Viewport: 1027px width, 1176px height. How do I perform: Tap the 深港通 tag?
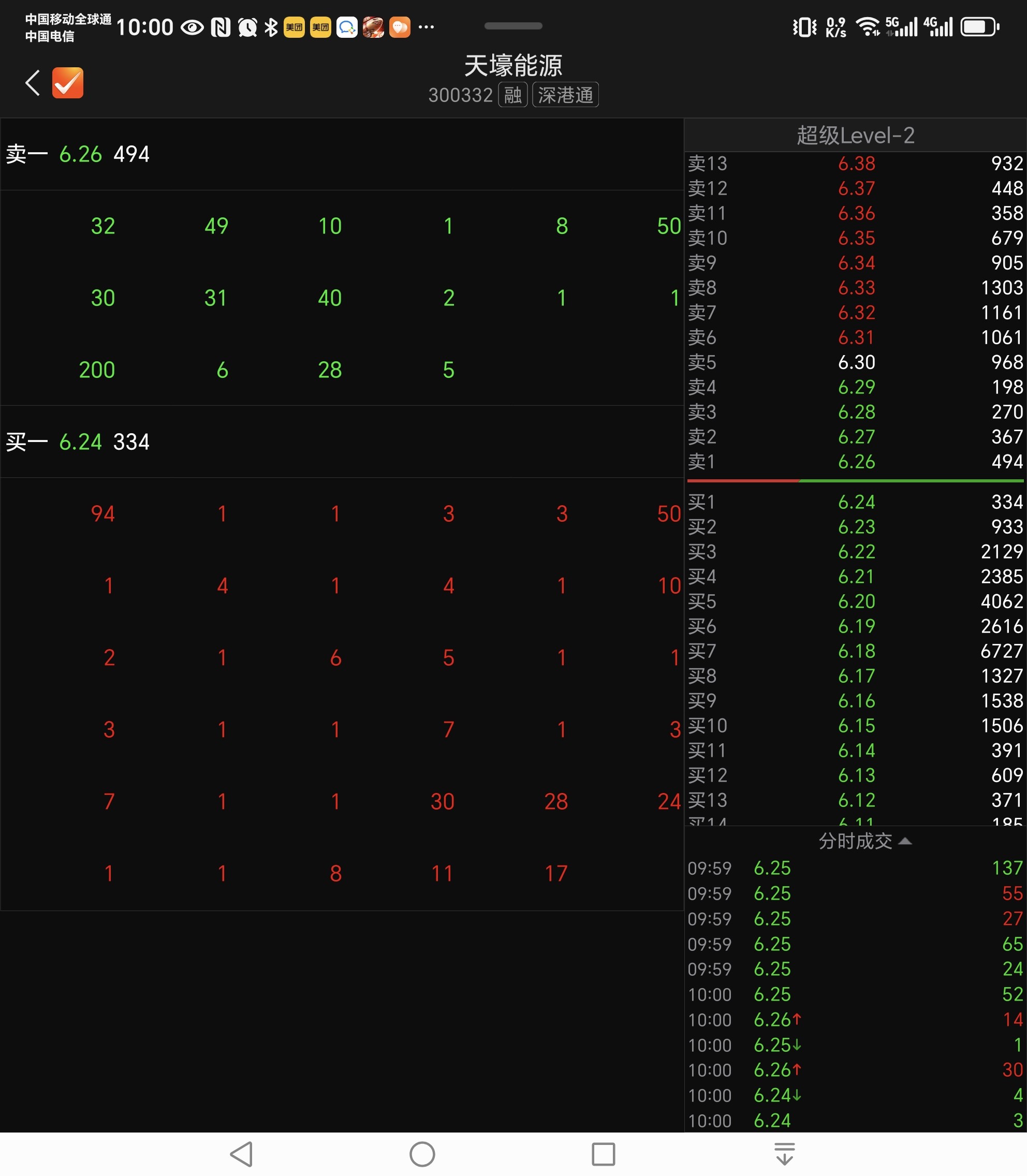[565, 95]
